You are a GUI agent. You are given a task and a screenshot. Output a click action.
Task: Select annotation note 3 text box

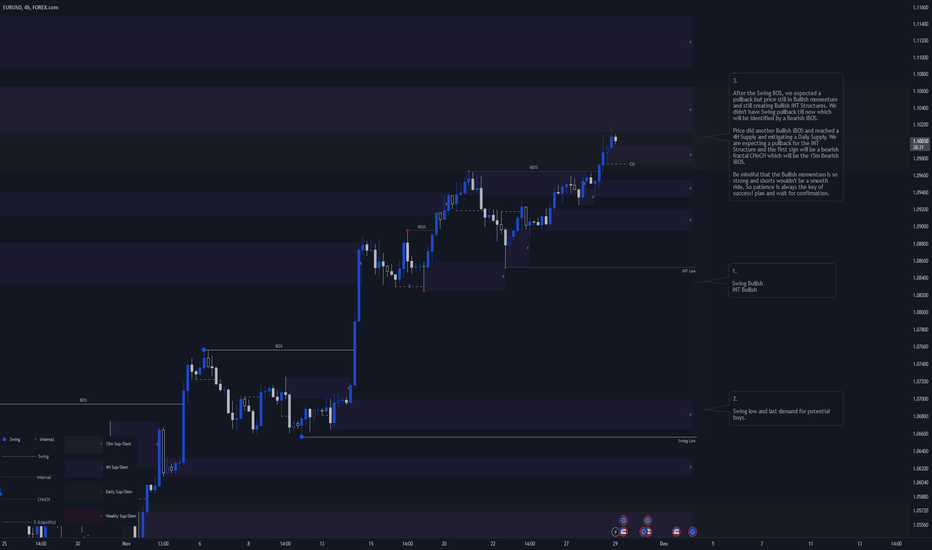click(x=786, y=137)
